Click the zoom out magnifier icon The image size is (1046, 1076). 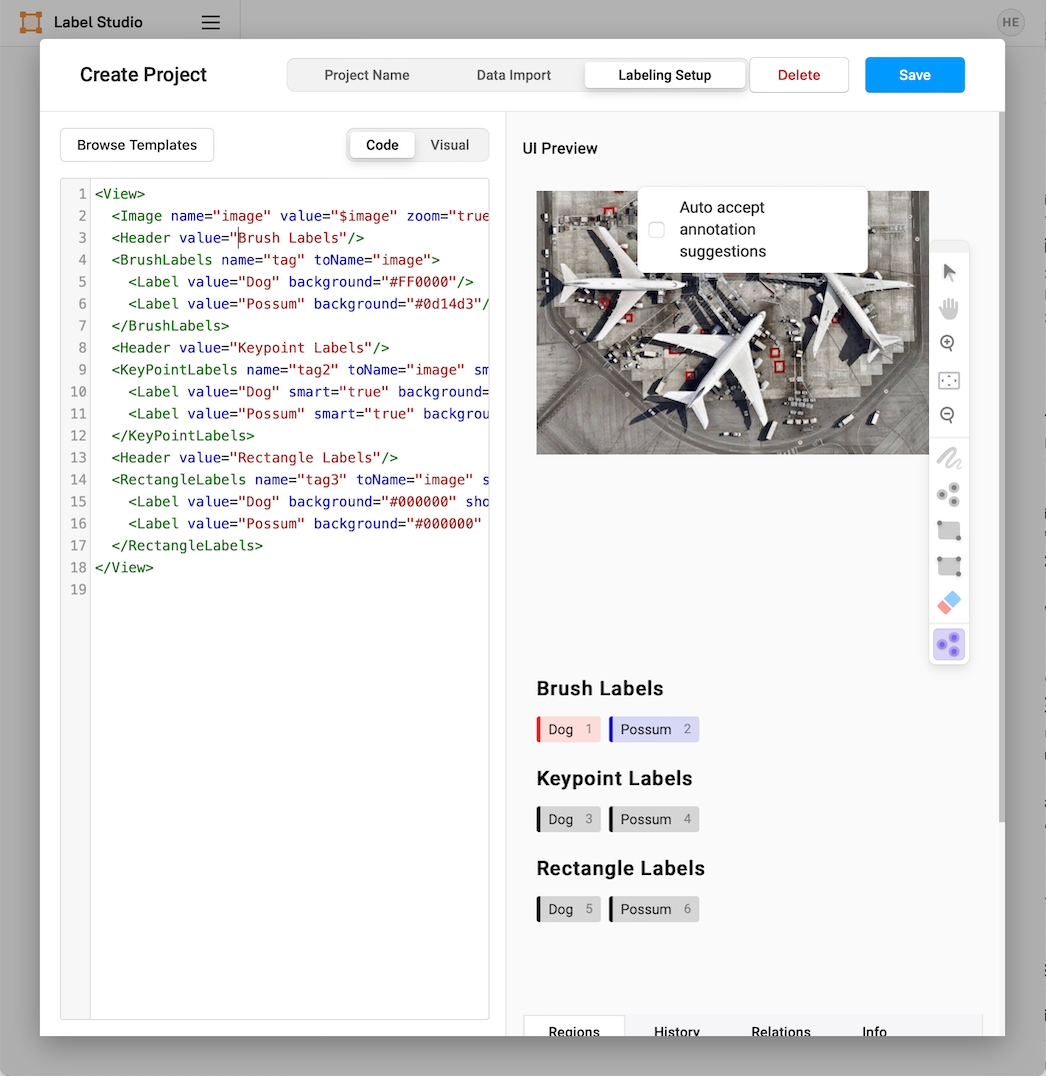(x=948, y=414)
